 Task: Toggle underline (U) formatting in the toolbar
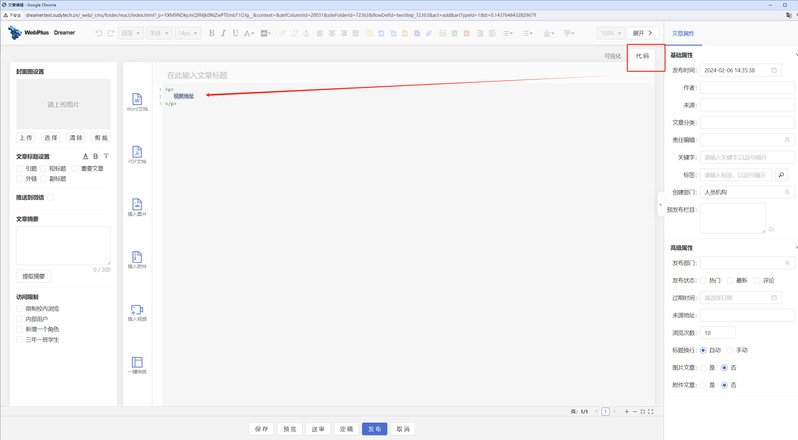[x=235, y=33]
